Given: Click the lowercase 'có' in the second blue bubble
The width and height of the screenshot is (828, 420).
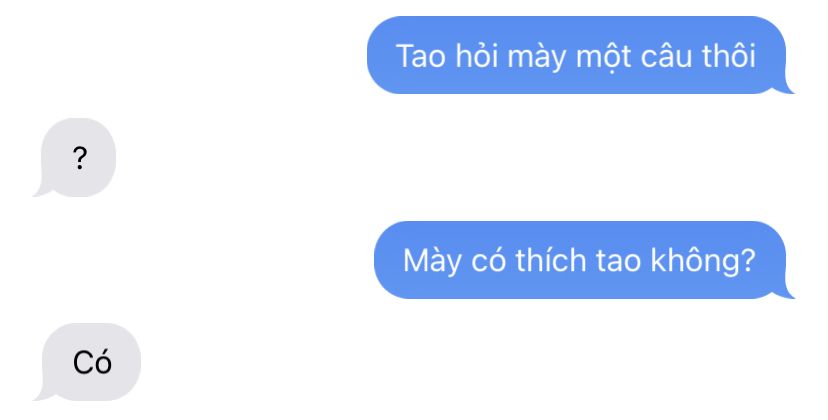Looking at the screenshot, I should (x=488, y=260).
